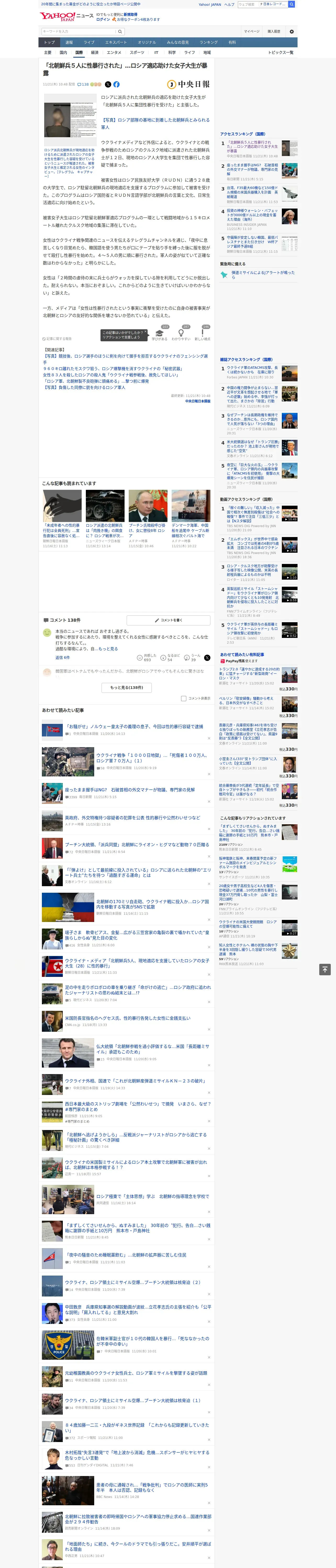
Task: Open the 138 comments bubble icon
Action: [x=79, y=85]
